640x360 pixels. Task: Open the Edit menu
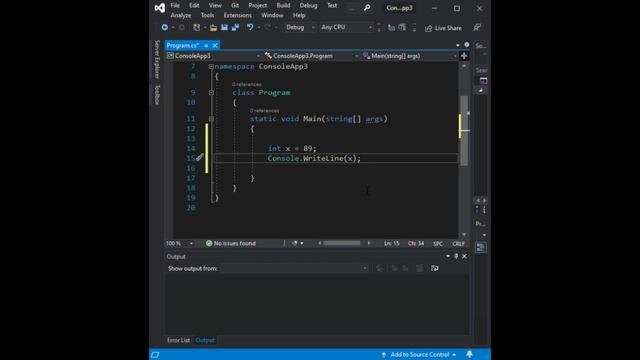coord(194,5)
